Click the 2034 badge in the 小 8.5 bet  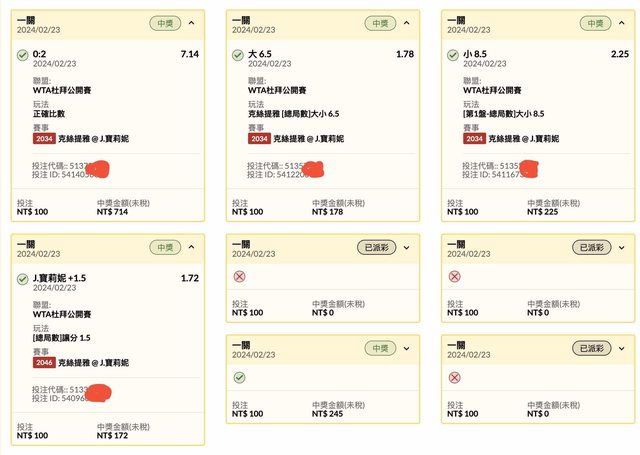point(475,138)
